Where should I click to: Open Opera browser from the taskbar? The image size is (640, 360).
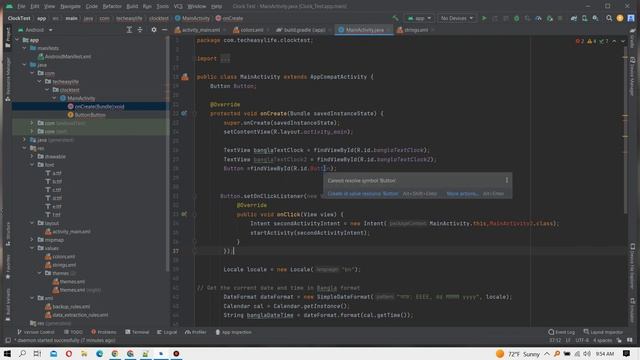click(x=69, y=353)
